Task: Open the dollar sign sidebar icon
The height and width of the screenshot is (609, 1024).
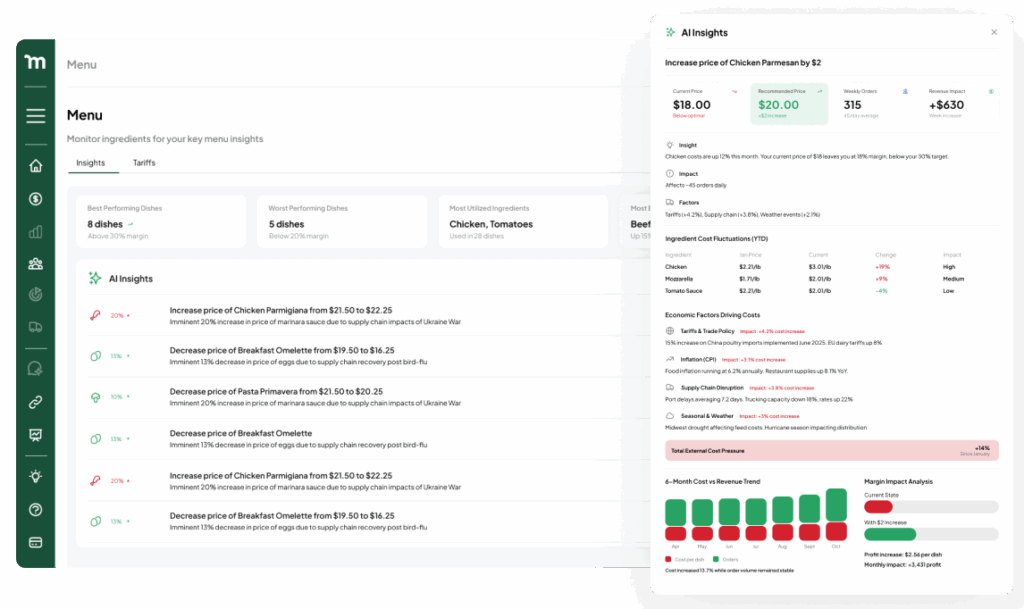Action: [36, 199]
